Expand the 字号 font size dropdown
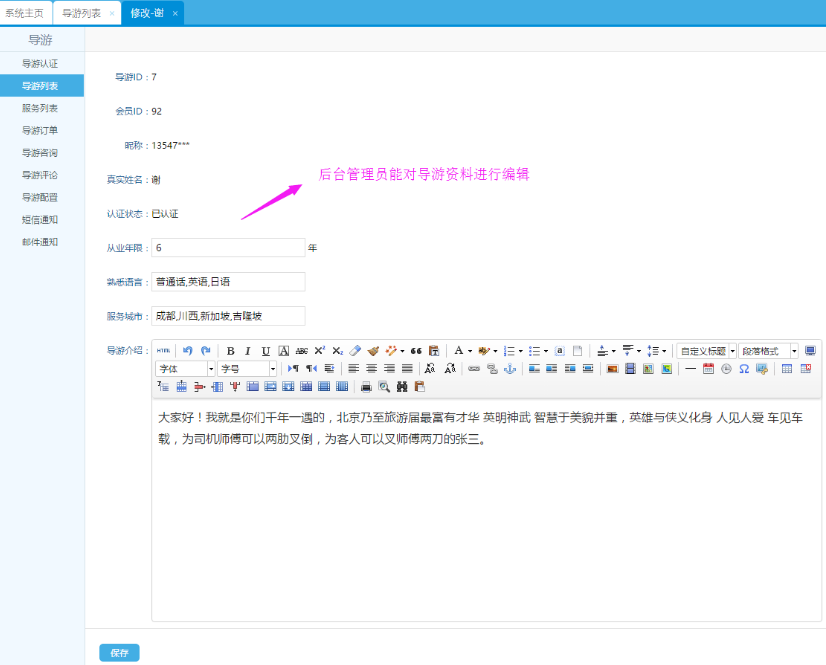The width and height of the screenshot is (826, 665). pos(247,369)
